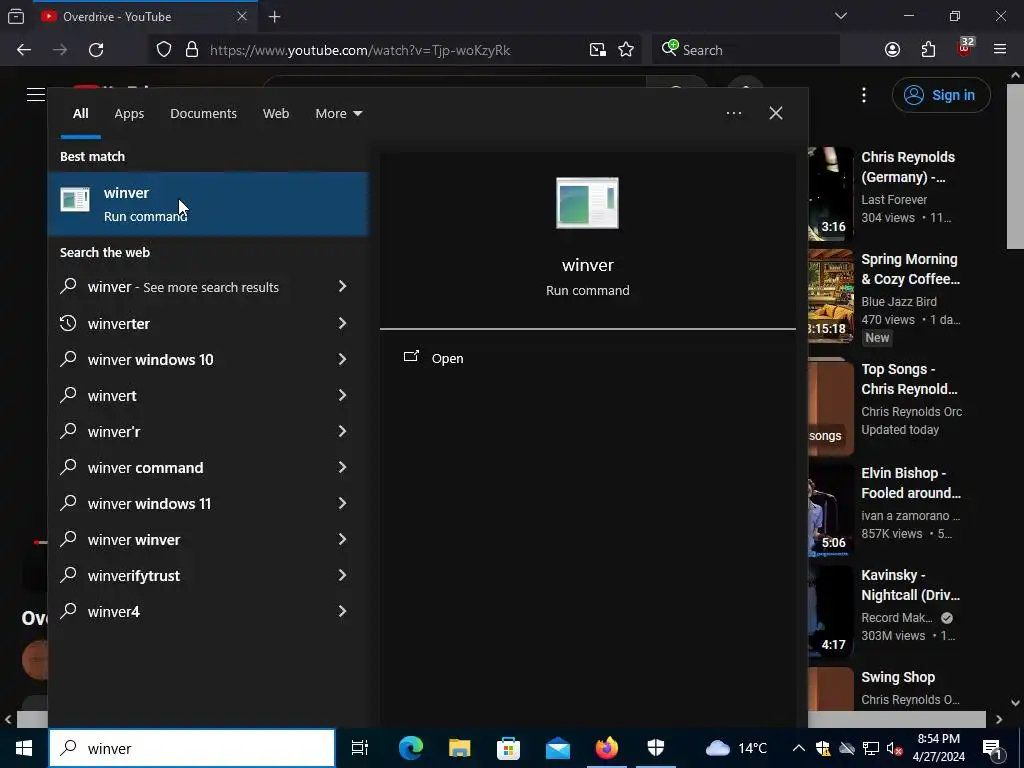Viewport: 1024px width, 768px height.
Task: Click Chris Reynolds (Germany) video thumbnail
Action: (x=831, y=193)
